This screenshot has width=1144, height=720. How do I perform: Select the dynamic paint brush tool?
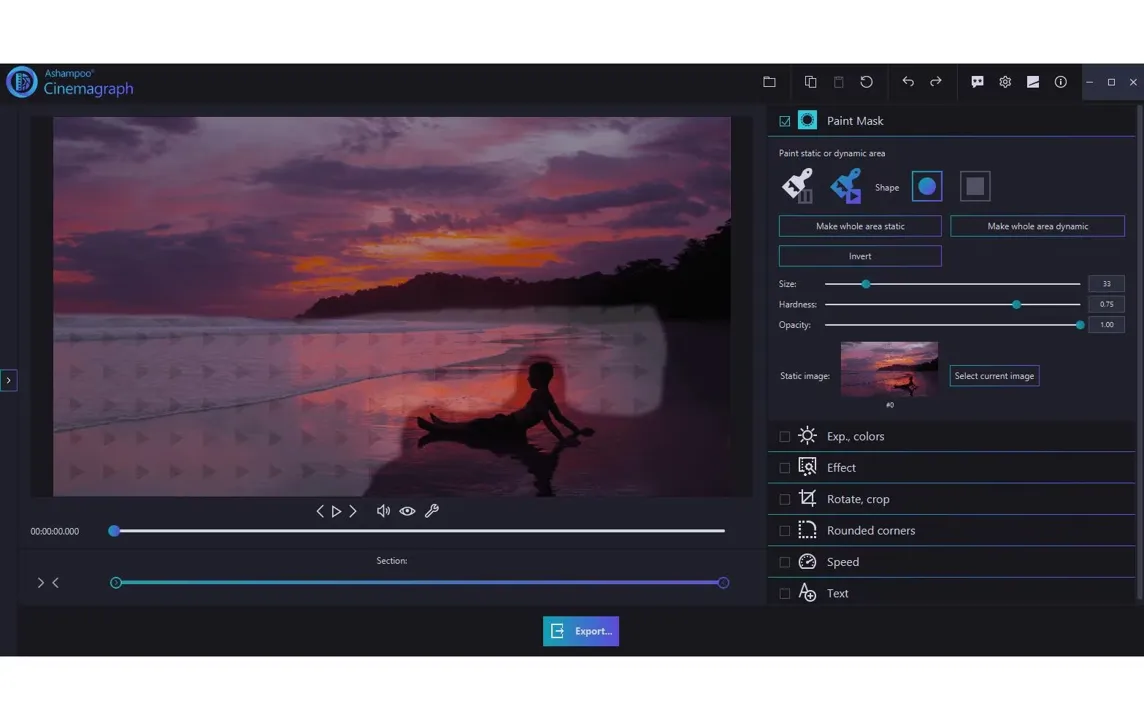click(846, 185)
